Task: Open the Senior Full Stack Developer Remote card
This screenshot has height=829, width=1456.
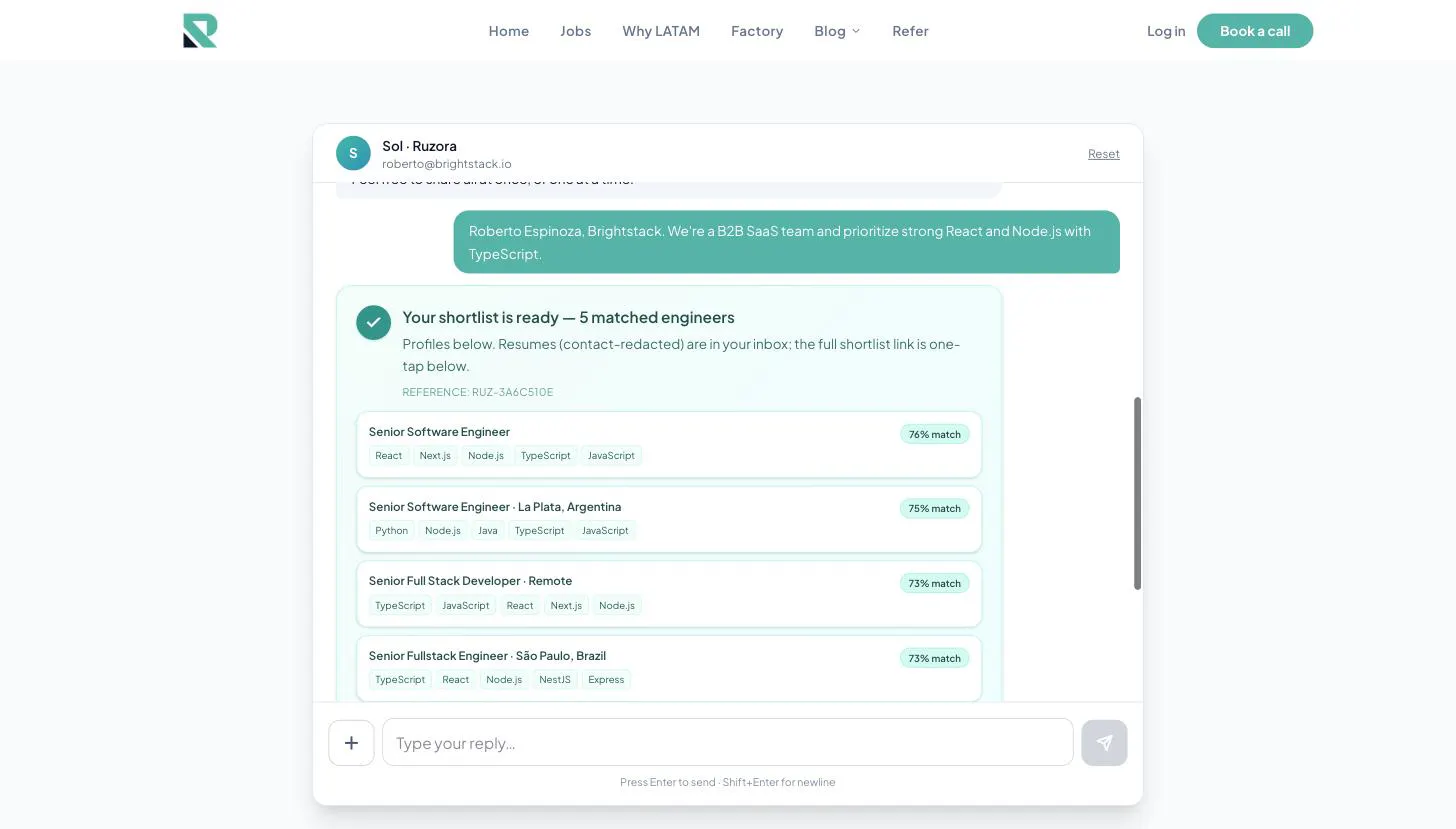Action: [669, 594]
